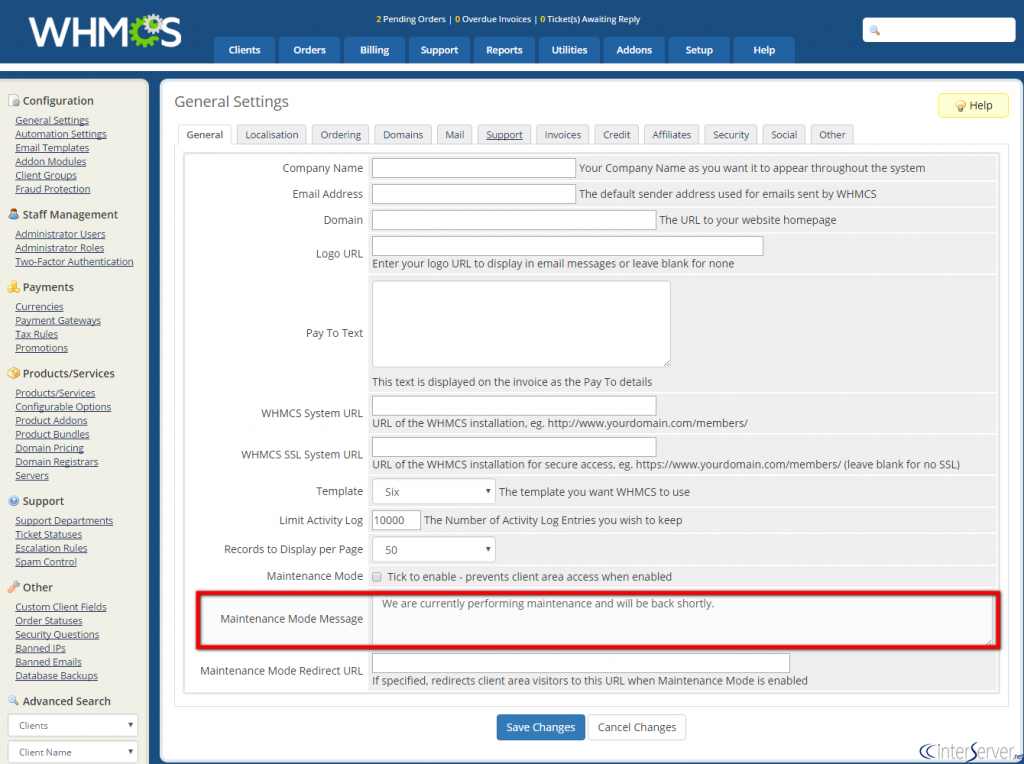Focus the Company Name input field

pyautogui.click(x=473, y=168)
